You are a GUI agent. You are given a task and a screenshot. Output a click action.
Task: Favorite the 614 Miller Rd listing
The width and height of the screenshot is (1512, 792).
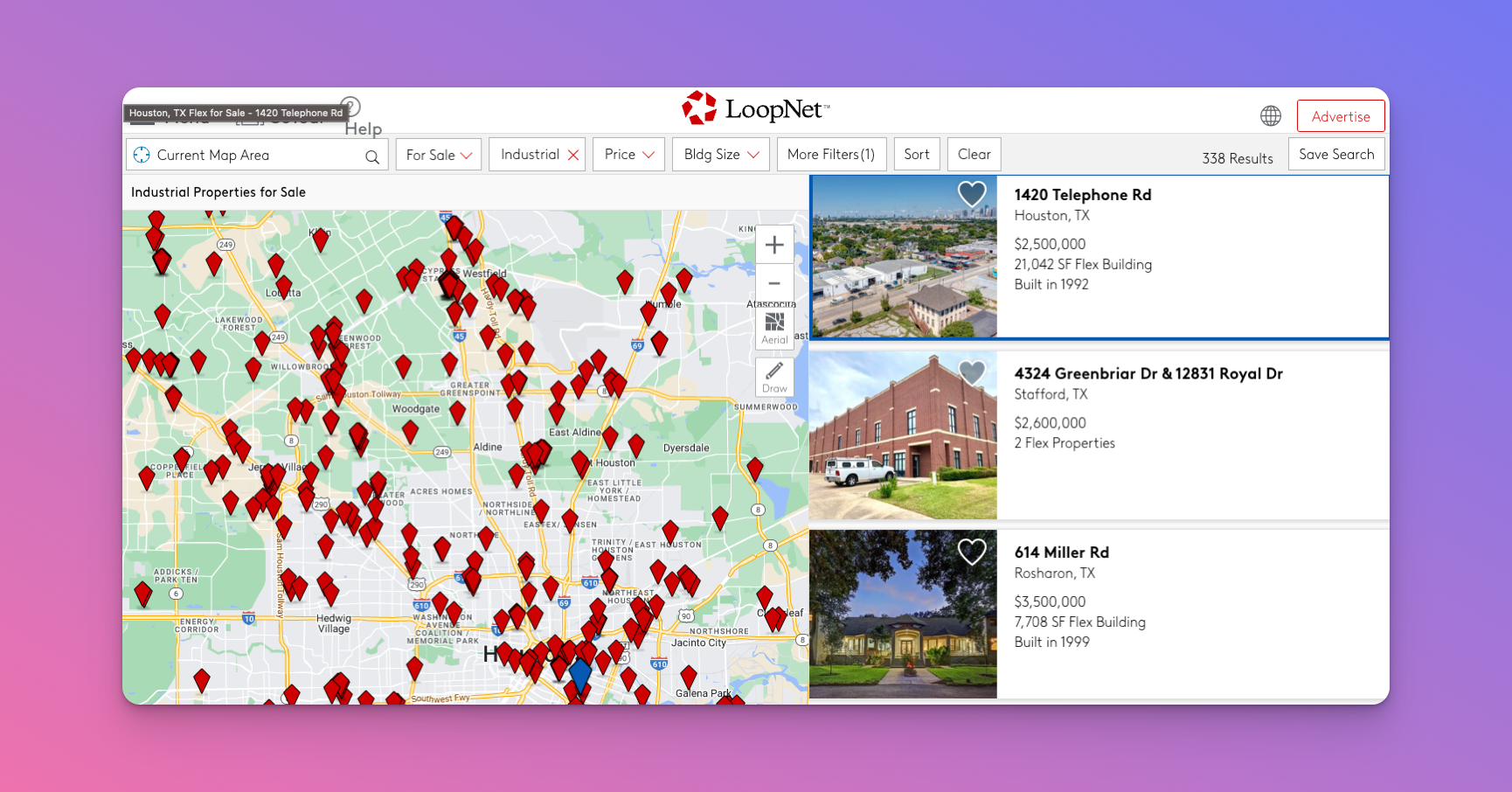point(971,552)
